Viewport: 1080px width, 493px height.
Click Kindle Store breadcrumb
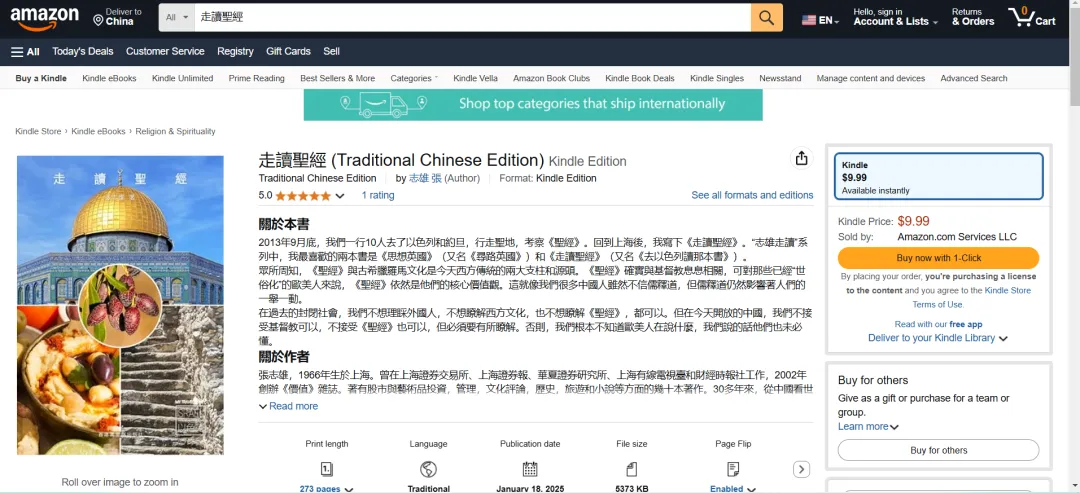pos(39,132)
